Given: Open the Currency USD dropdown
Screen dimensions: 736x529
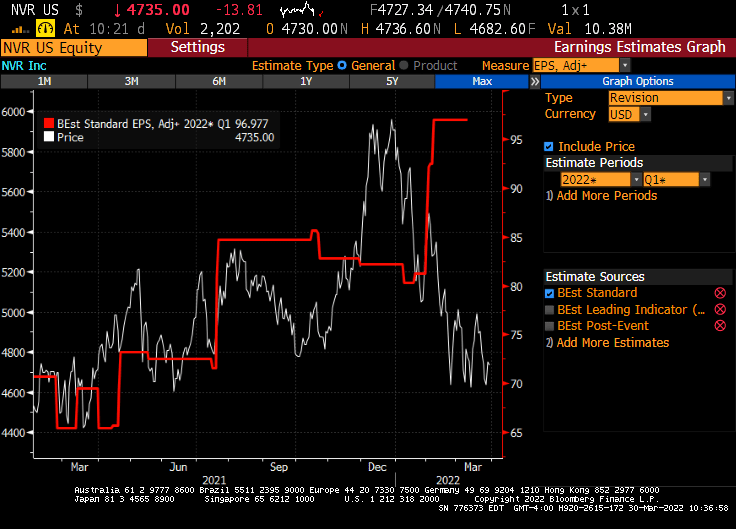Looking at the screenshot, I should tap(629, 115).
